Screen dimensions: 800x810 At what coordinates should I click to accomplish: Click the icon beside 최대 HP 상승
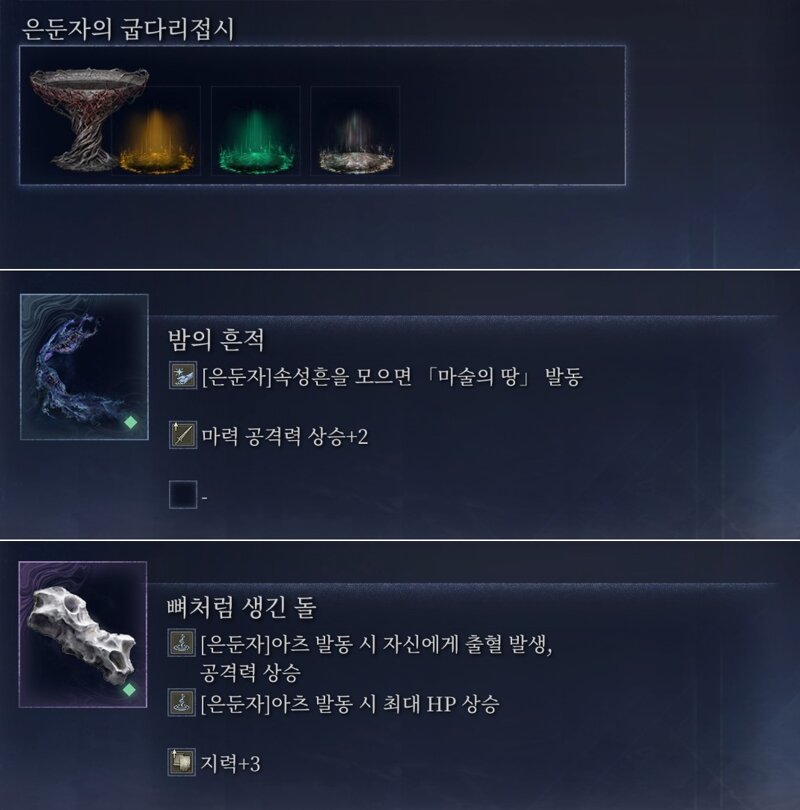coord(181,703)
